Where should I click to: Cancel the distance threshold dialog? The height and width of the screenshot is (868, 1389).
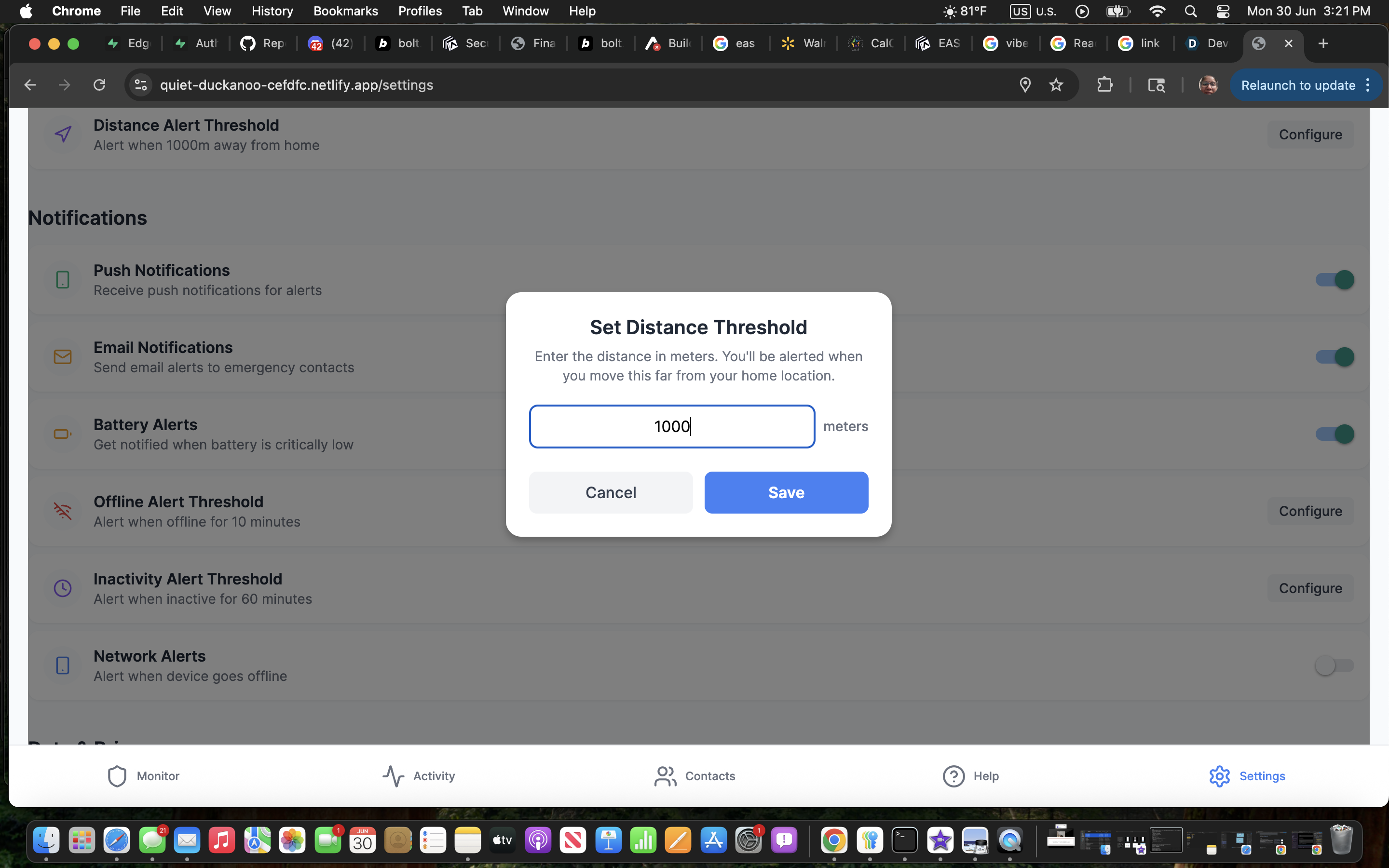611,492
